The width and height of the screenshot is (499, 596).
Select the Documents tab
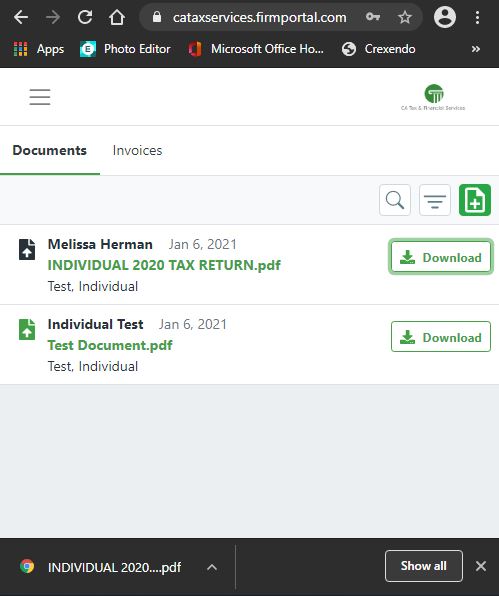click(x=50, y=151)
